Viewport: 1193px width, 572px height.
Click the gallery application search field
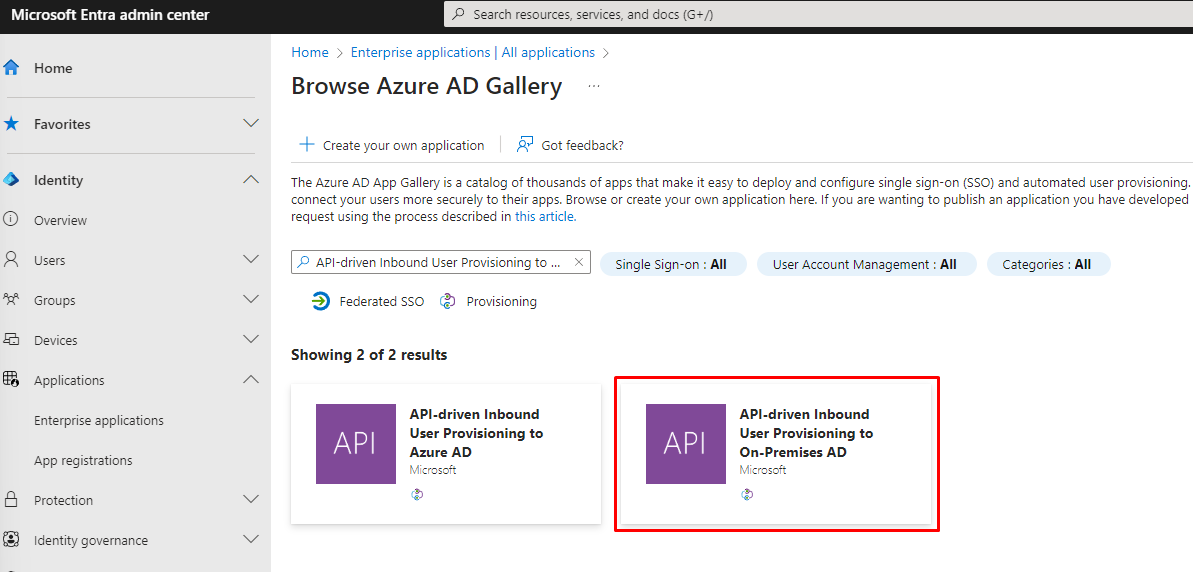pyautogui.click(x=440, y=262)
